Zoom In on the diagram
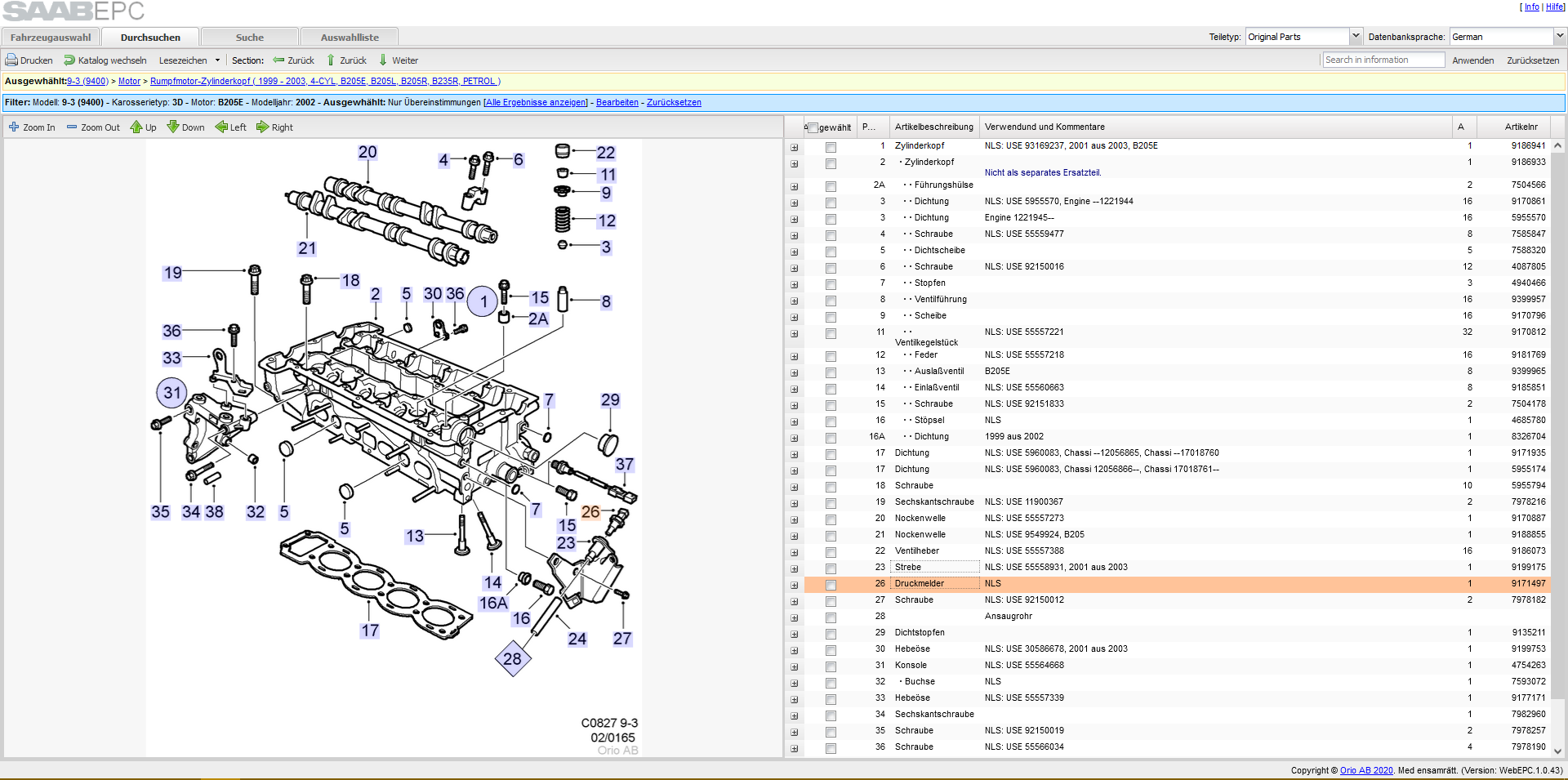Viewport: 1568px width, 780px height. click(13, 127)
